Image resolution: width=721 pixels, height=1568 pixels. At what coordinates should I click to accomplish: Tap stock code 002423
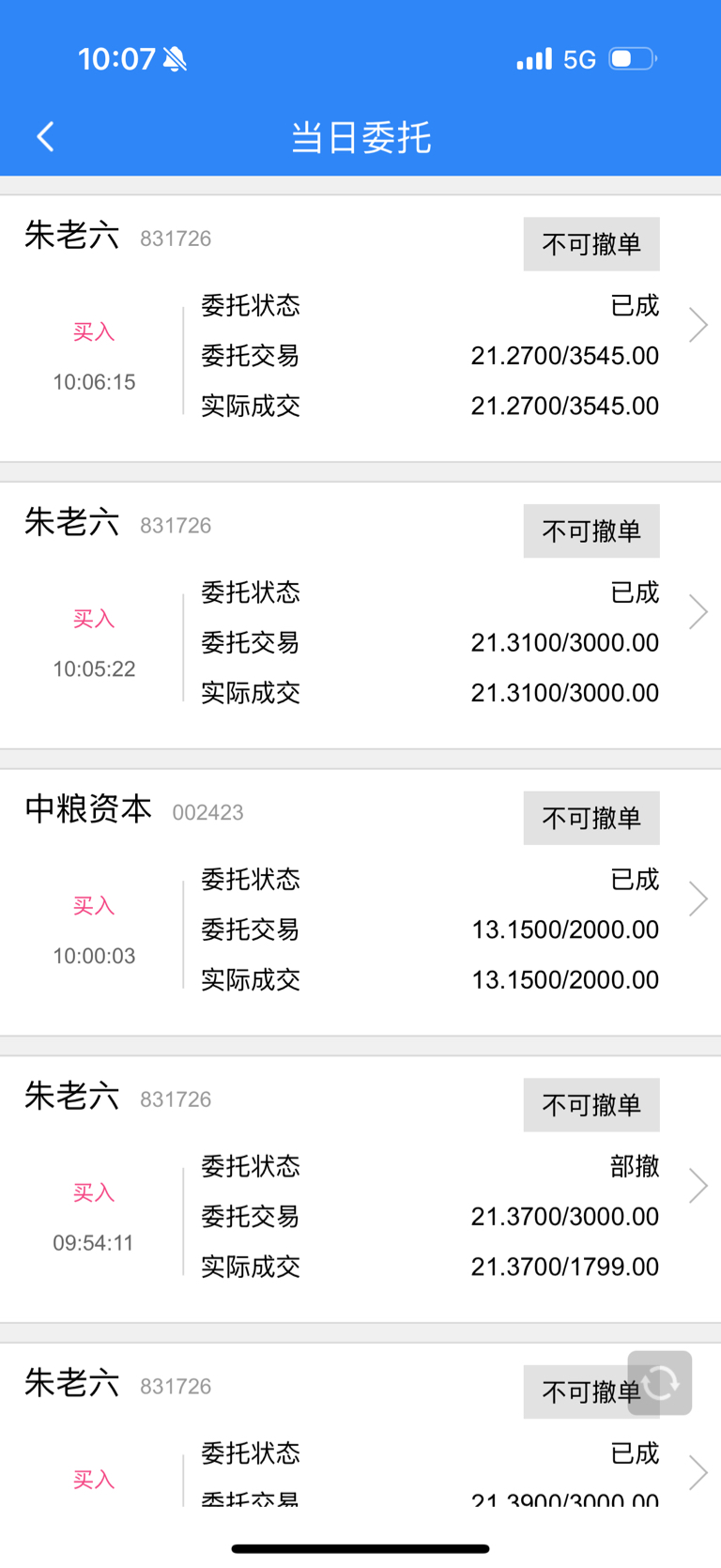pyautogui.click(x=207, y=813)
